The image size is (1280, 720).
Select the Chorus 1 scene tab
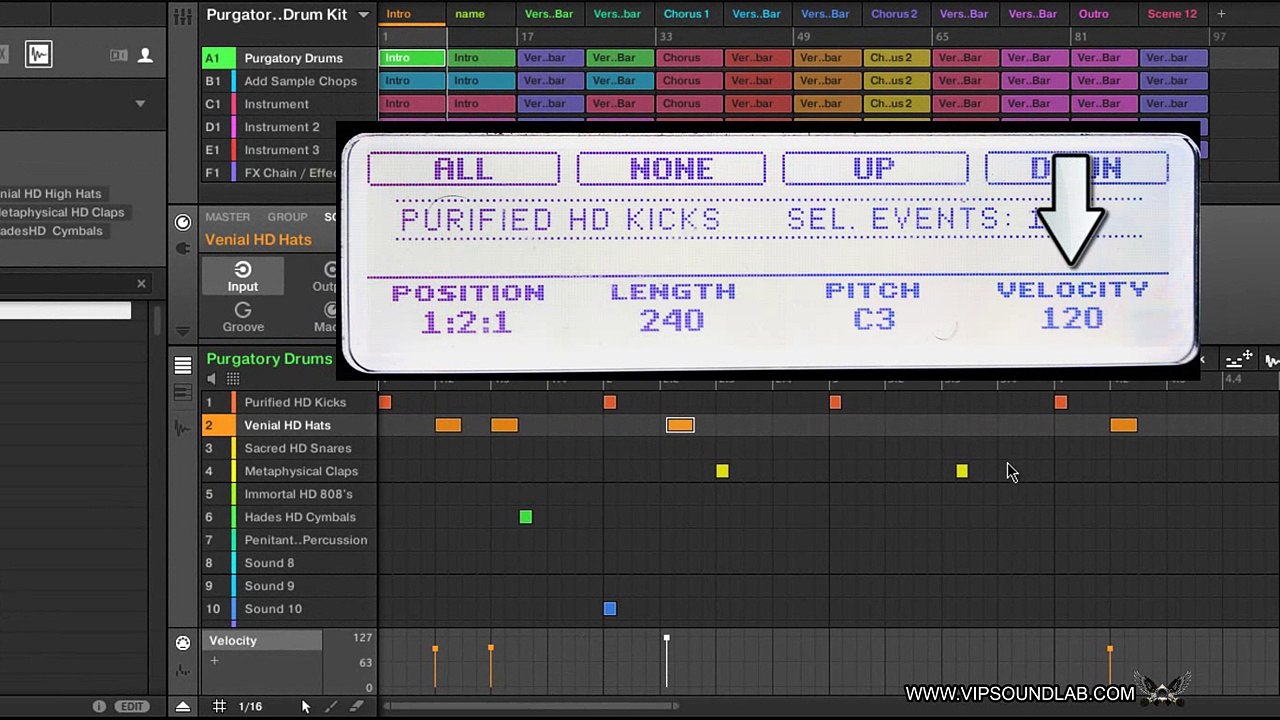click(x=686, y=14)
